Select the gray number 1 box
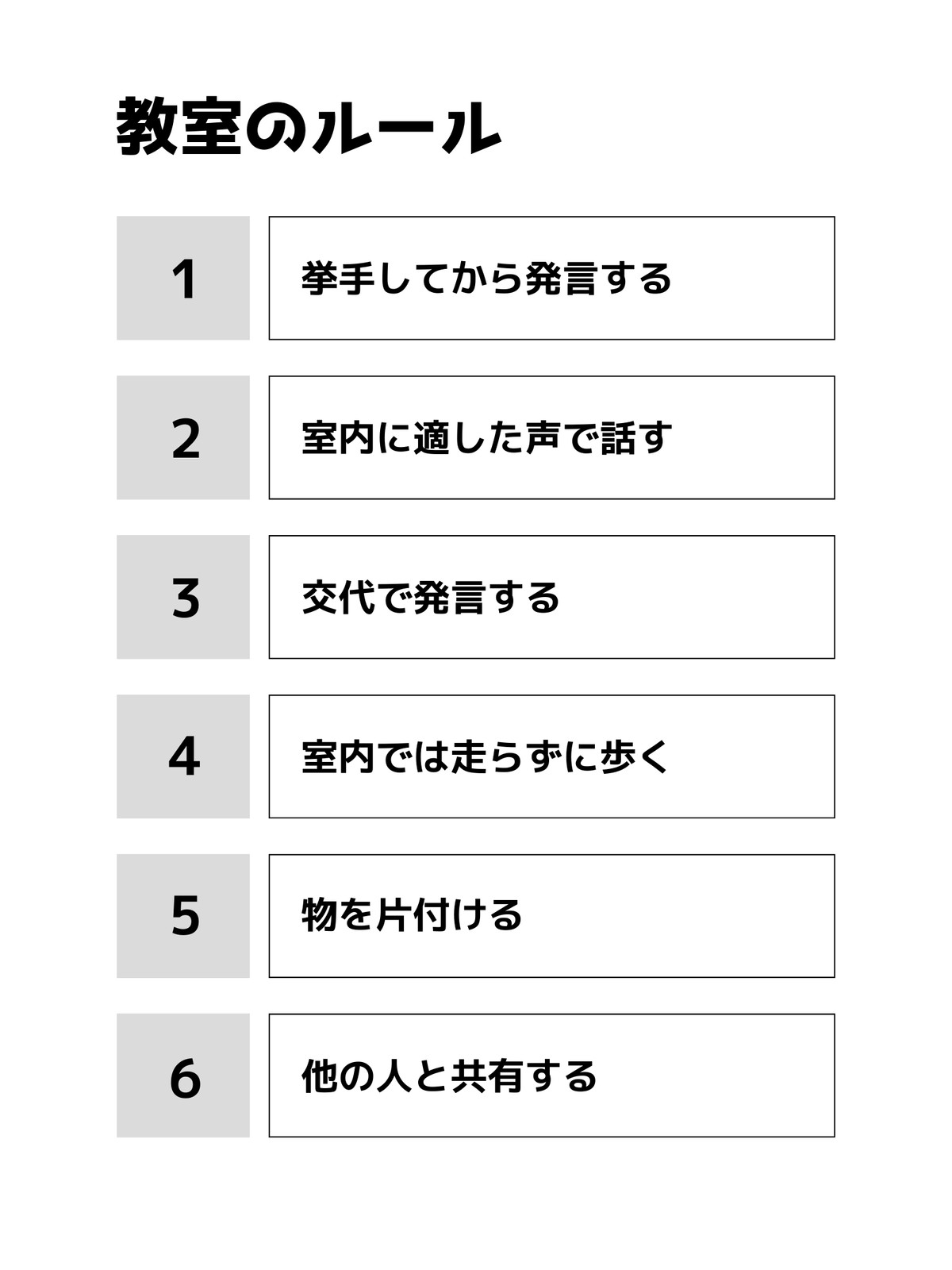Screen dimensions: 952x1270 point(183,278)
